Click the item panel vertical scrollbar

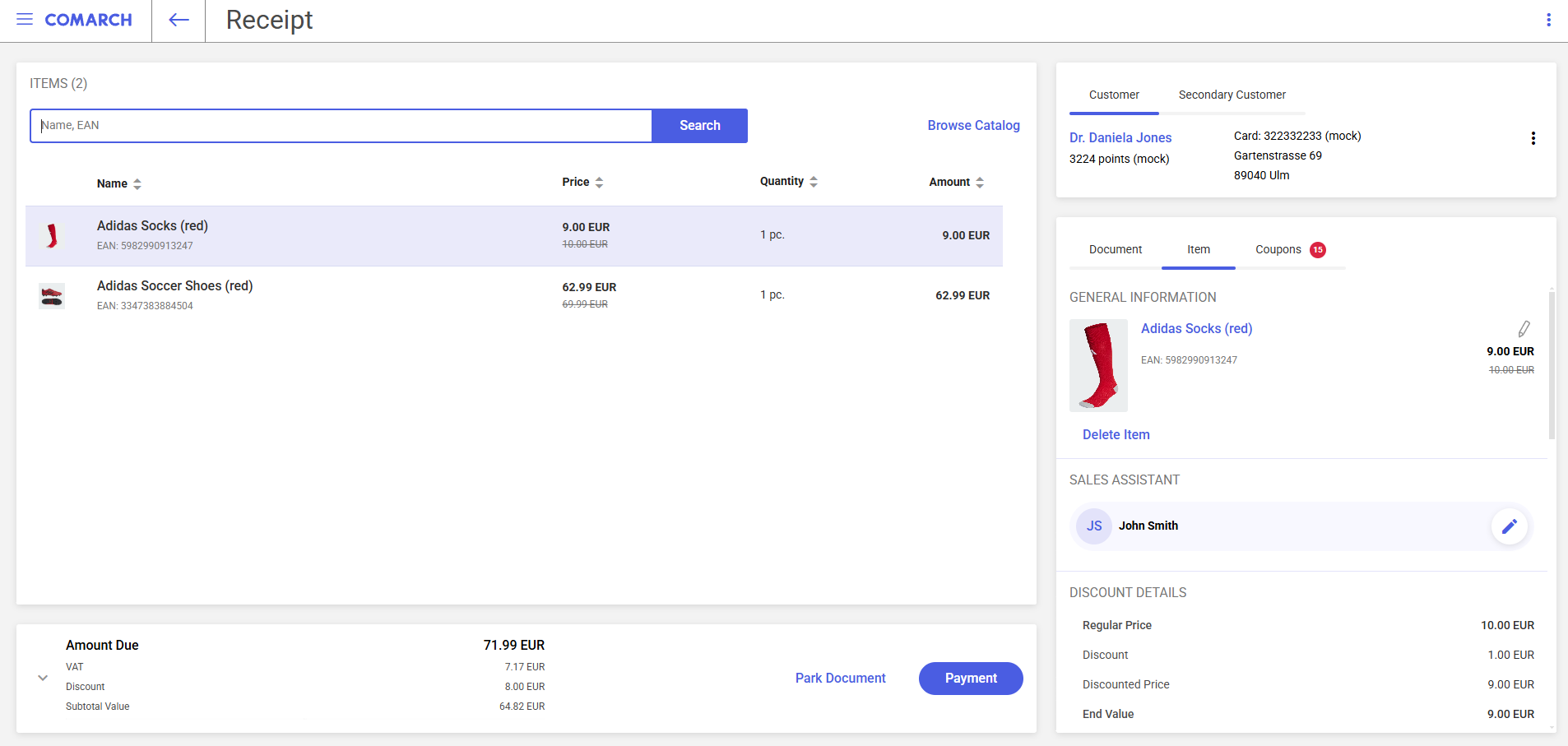click(x=1552, y=364)
